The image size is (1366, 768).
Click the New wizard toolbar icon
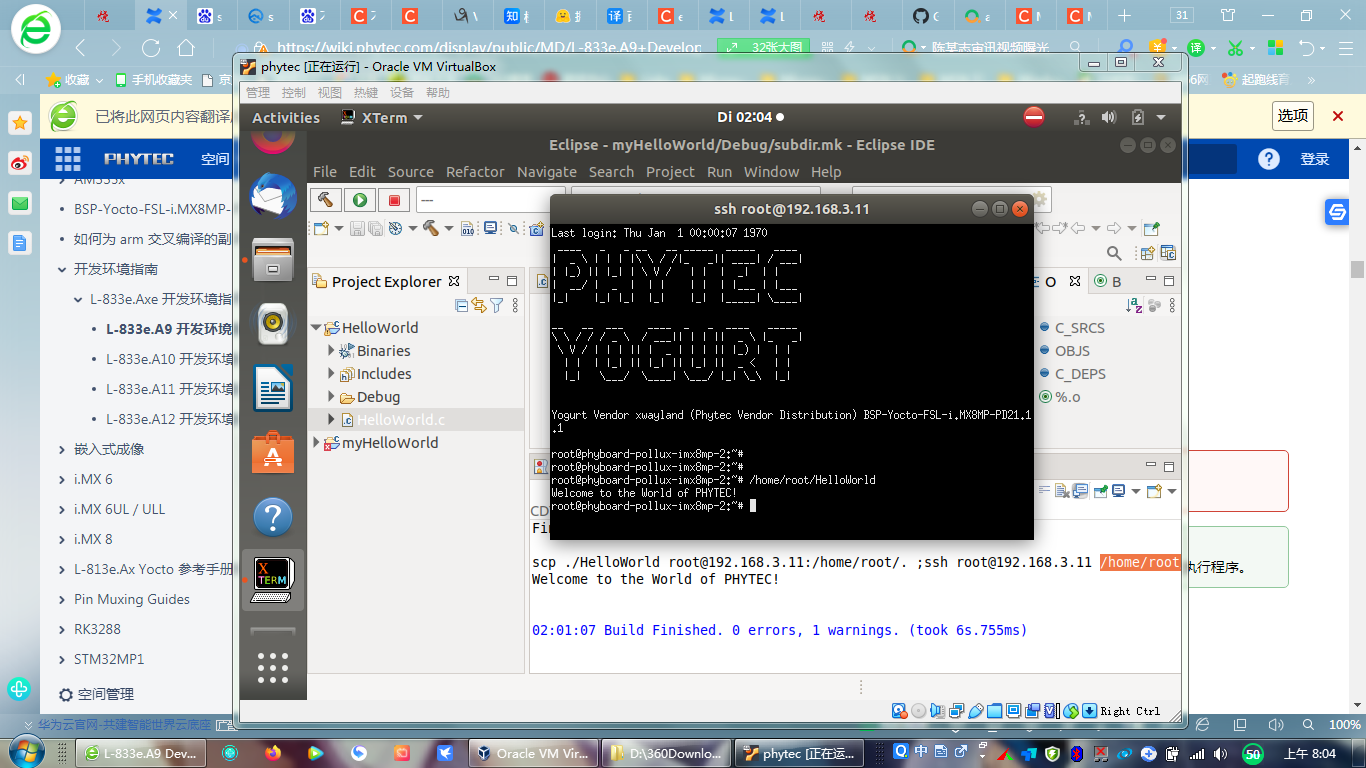(x=320, y=229)
